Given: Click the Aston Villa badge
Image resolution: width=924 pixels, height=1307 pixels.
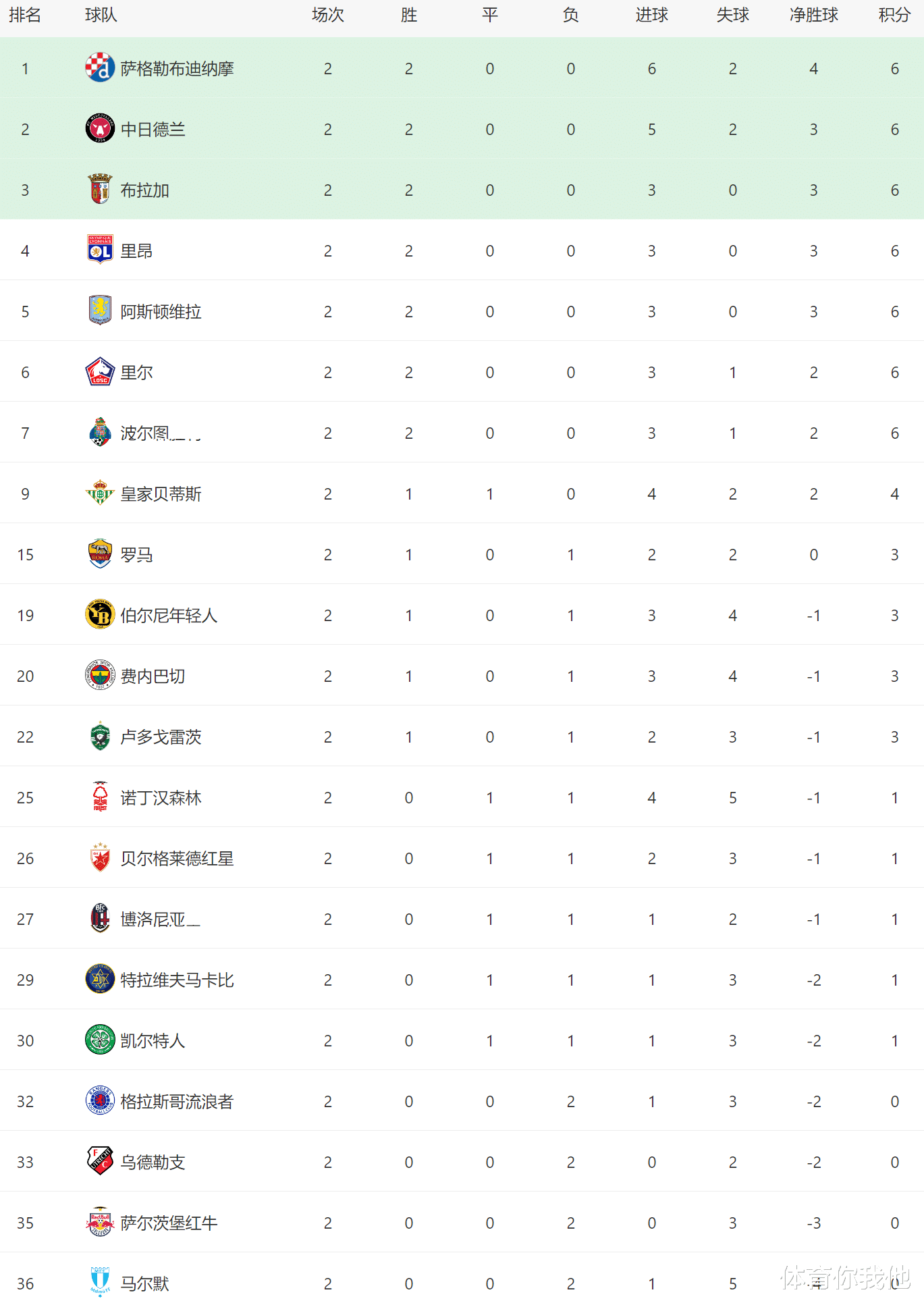Looking at the screenshot, I should [x=100, y=311].
